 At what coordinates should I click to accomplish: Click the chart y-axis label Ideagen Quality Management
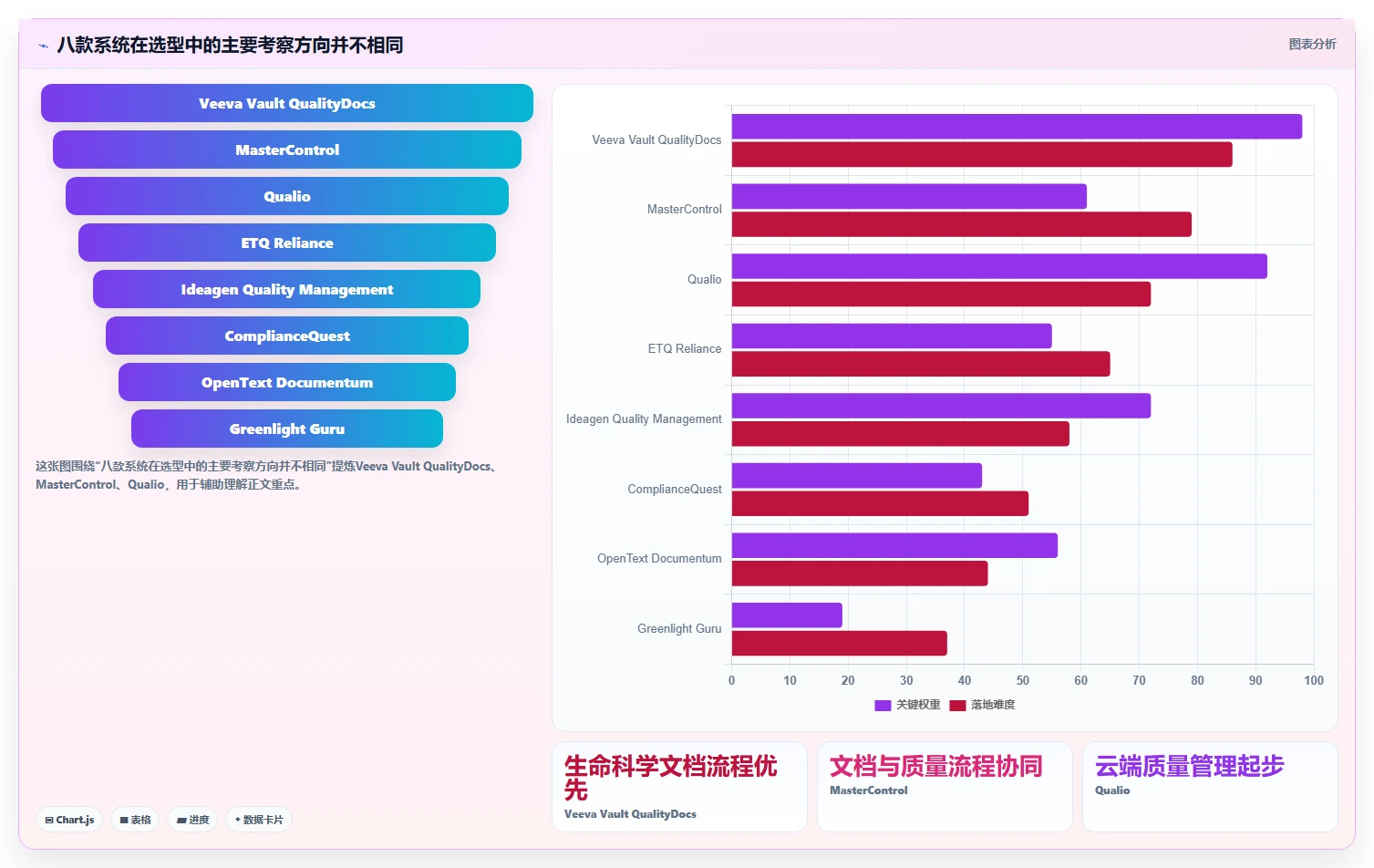coord(644,419)
